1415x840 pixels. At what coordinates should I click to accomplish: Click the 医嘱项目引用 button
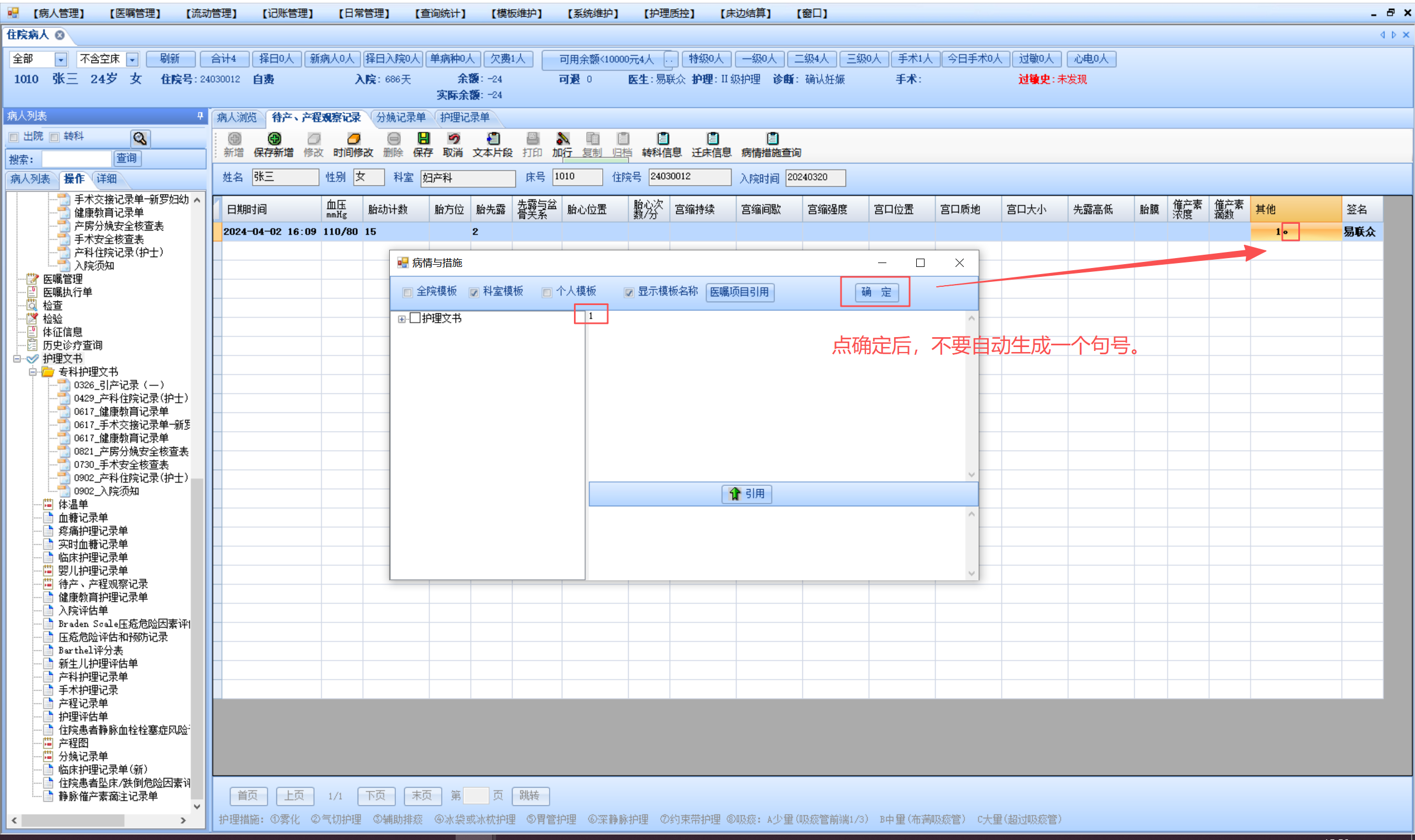[x=739, y=292]
